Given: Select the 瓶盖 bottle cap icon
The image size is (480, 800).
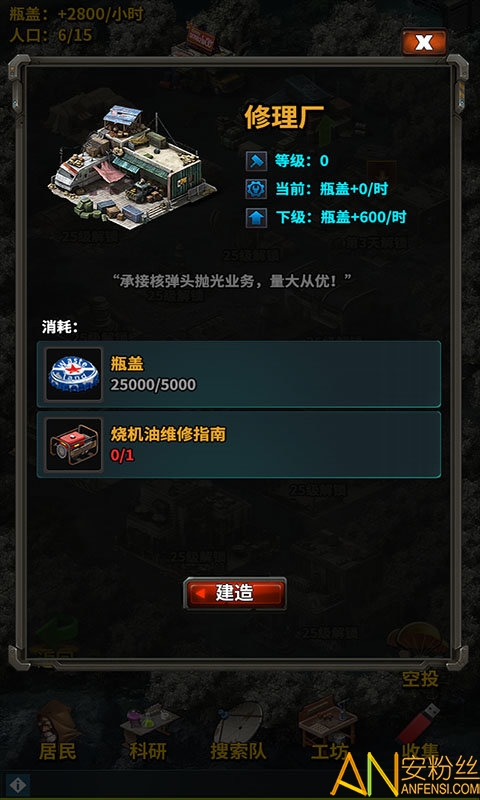Looking at the screenshot, I should pos(73,374).
